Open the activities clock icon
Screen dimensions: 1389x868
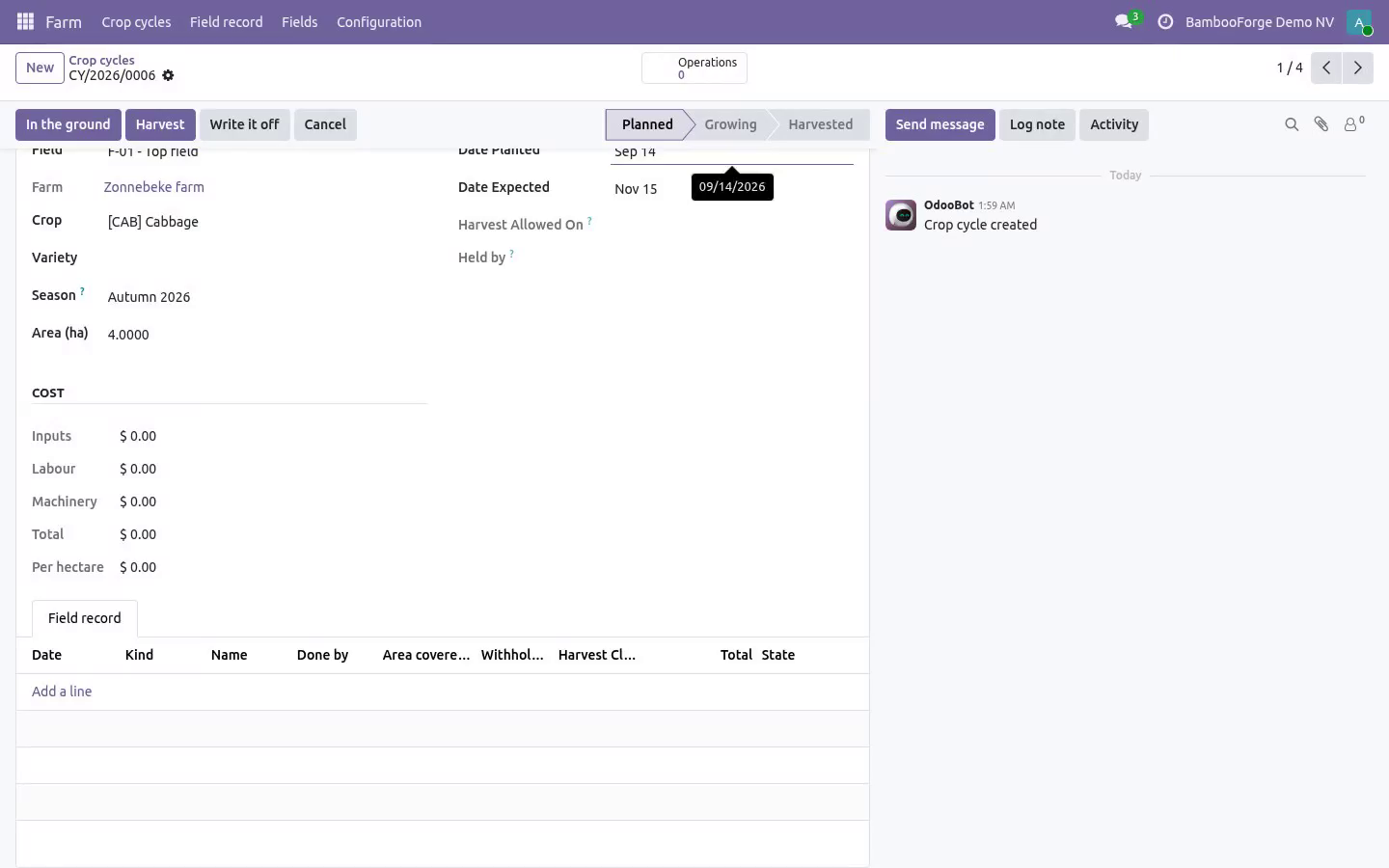tap(1165, 21)
